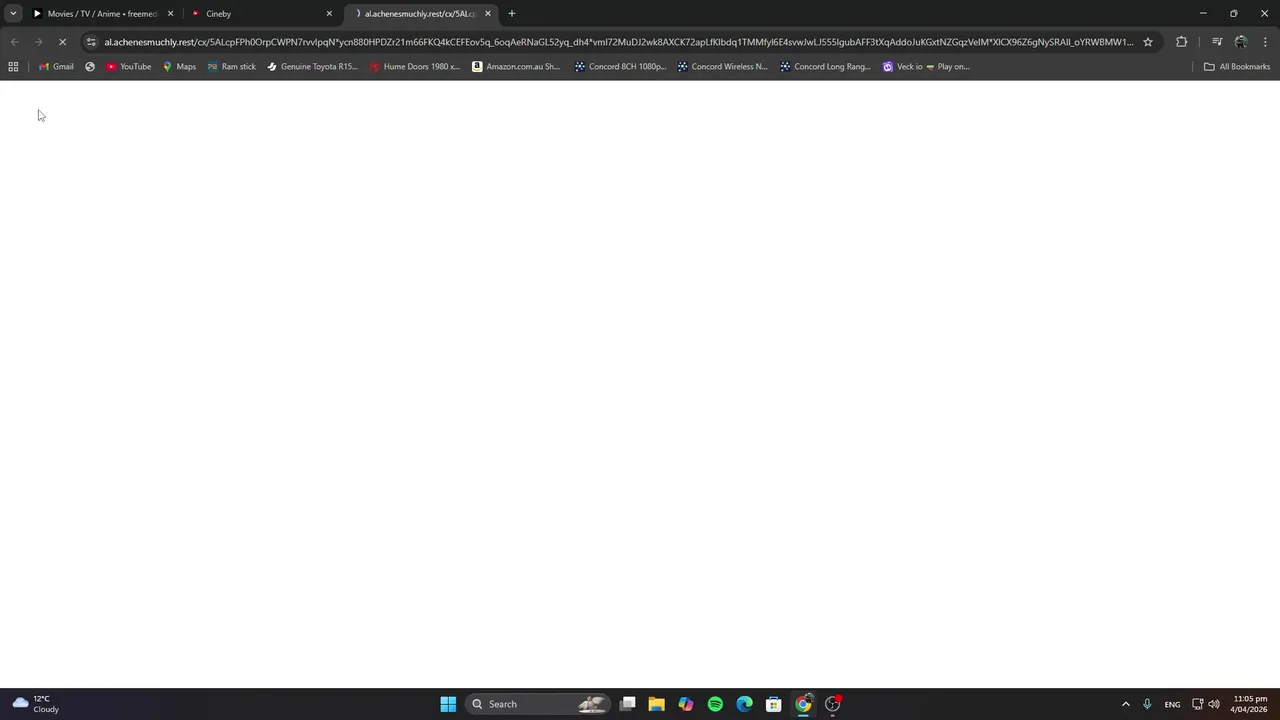Screen dimensions: 1280x720
Task: Change the ENG input language
Action: (x=1172, y=704)
